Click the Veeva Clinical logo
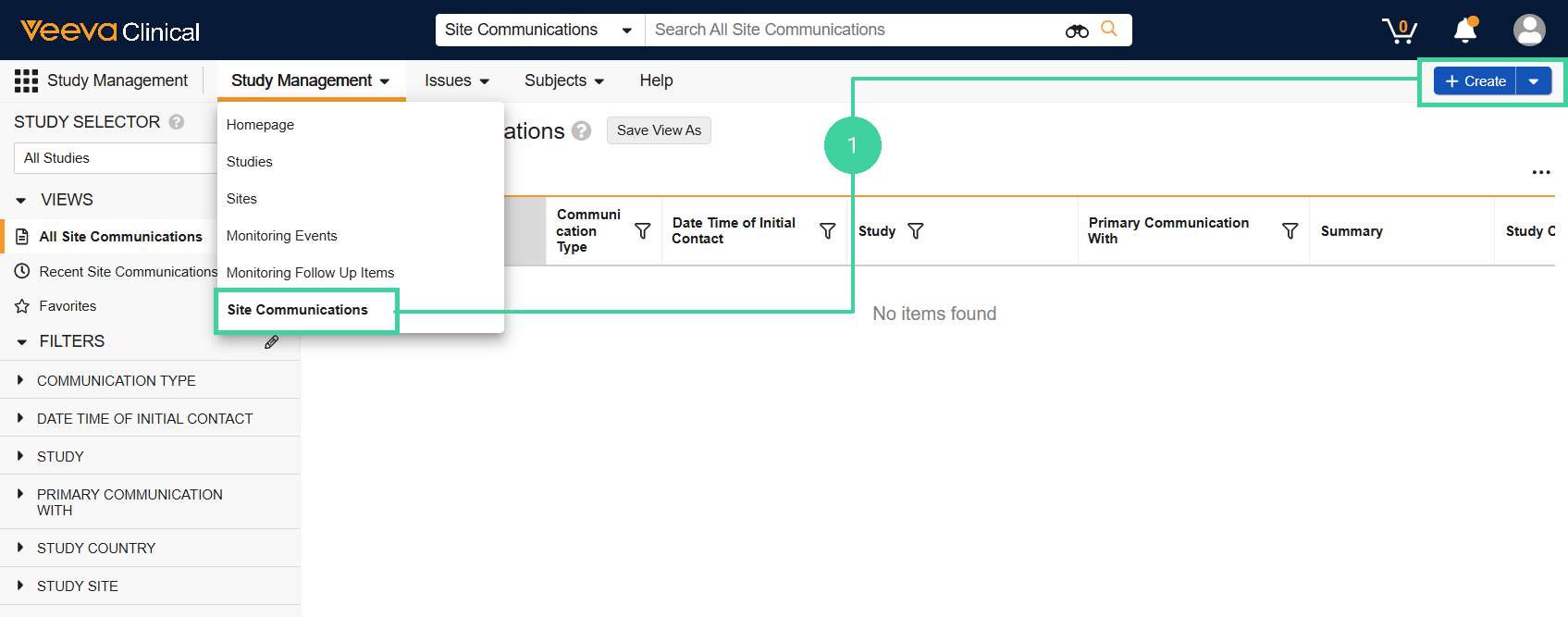 [110, 31]
